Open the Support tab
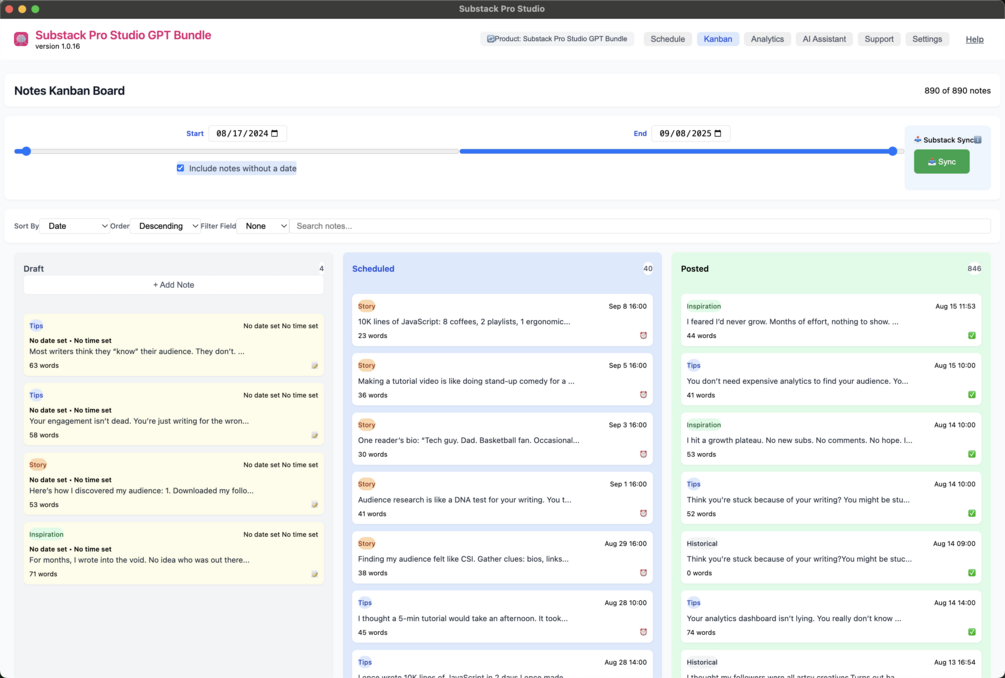1005x678 pixels. 879,39
